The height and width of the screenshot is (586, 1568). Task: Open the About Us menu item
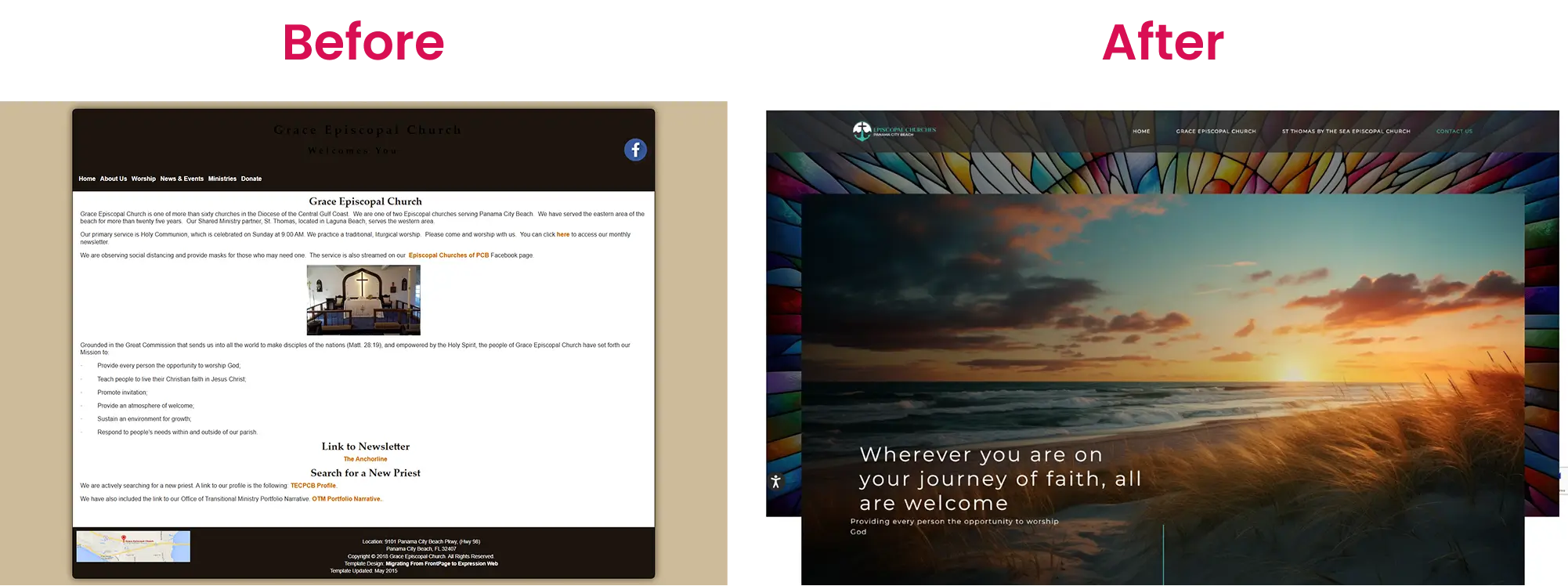(114, 179)
